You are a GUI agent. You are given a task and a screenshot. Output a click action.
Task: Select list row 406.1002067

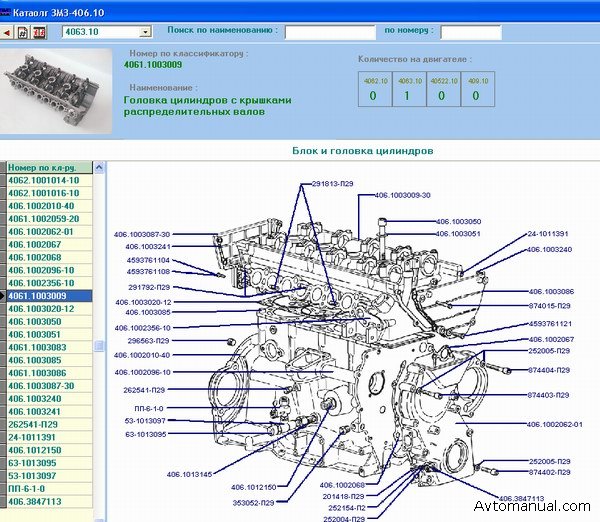click(49, 245)
